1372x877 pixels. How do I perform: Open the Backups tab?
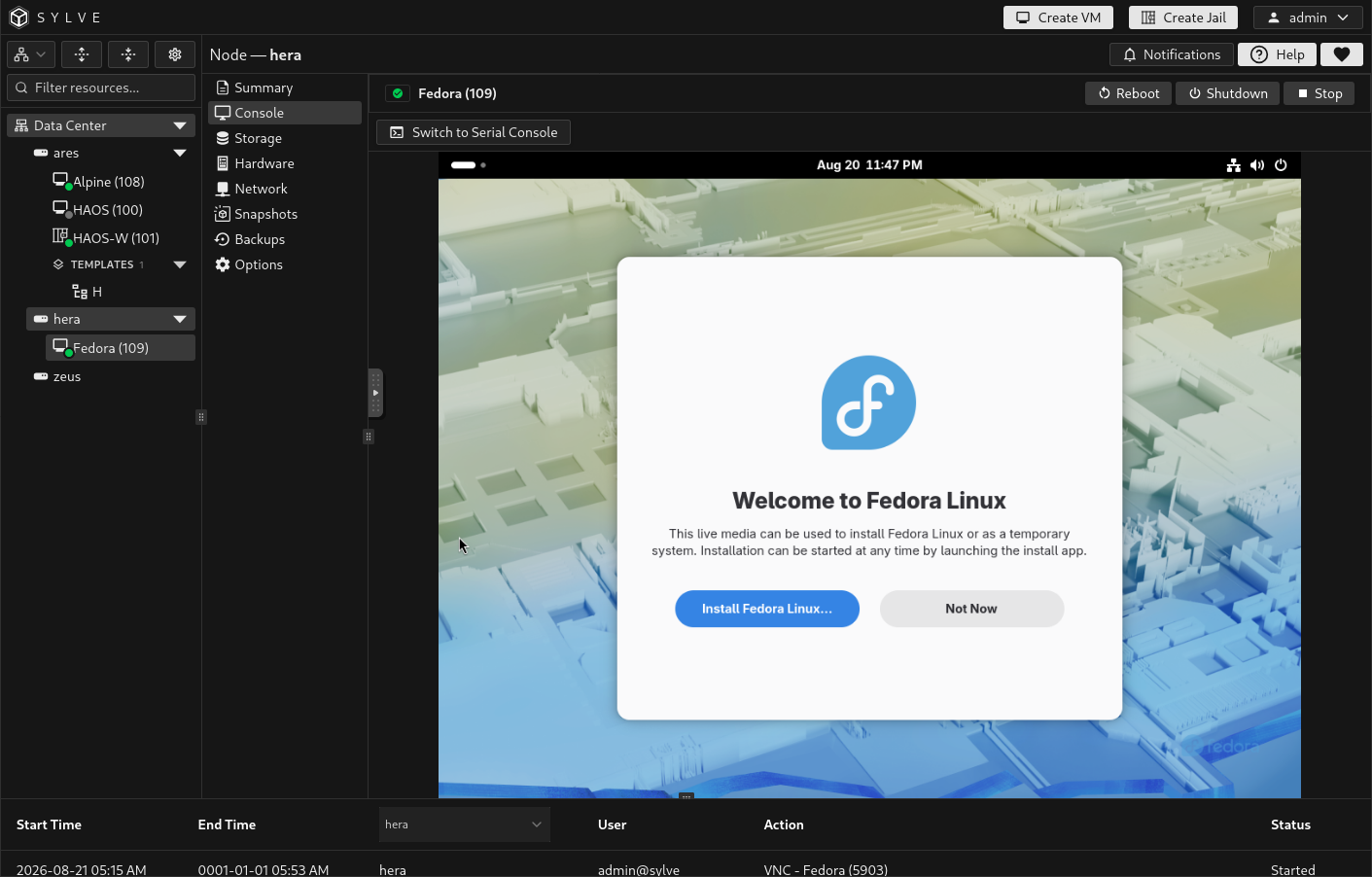[x=285, y=239]
